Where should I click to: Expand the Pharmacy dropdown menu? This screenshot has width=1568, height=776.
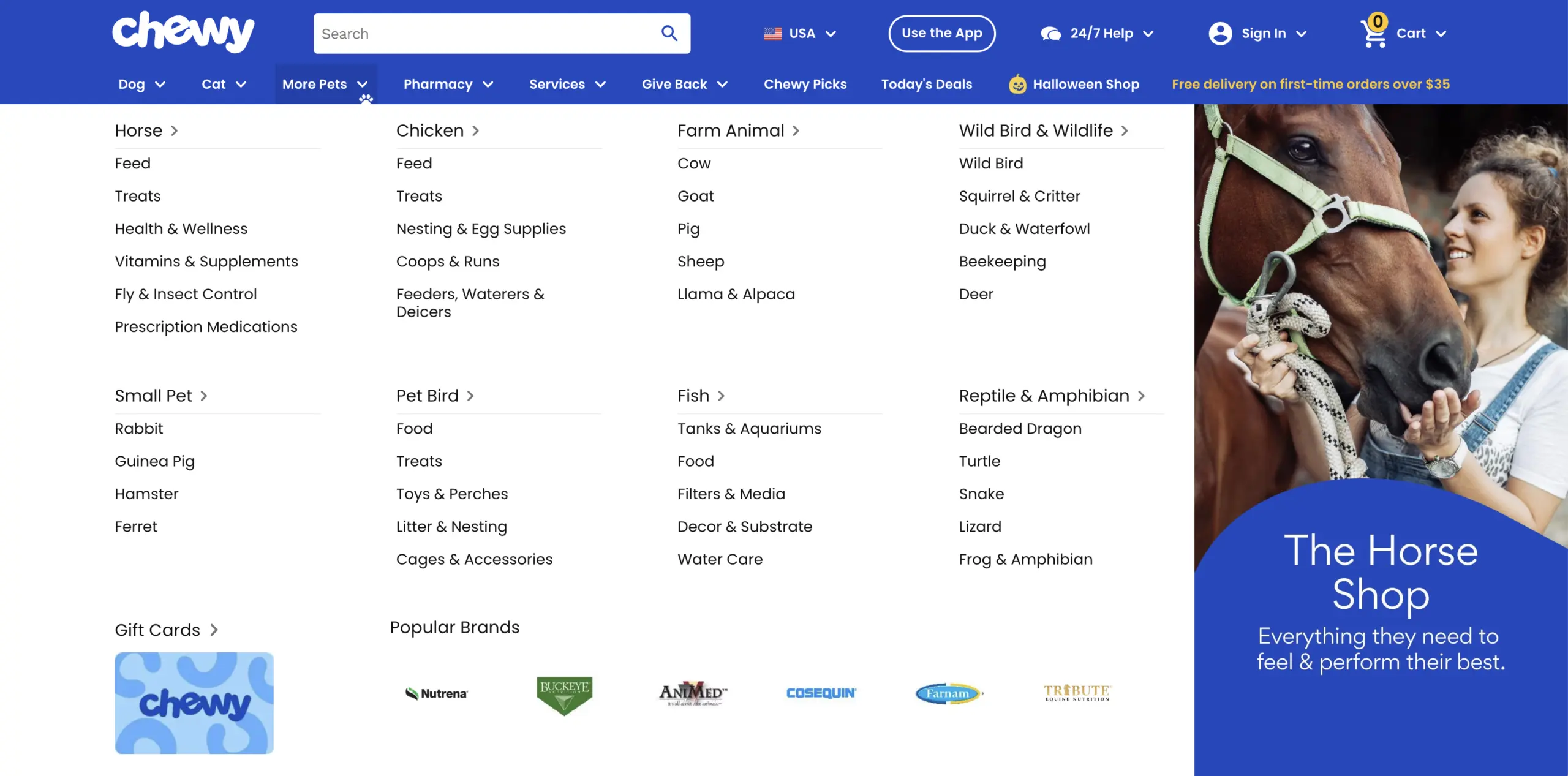pyautogui.click(x=448, y=85)
